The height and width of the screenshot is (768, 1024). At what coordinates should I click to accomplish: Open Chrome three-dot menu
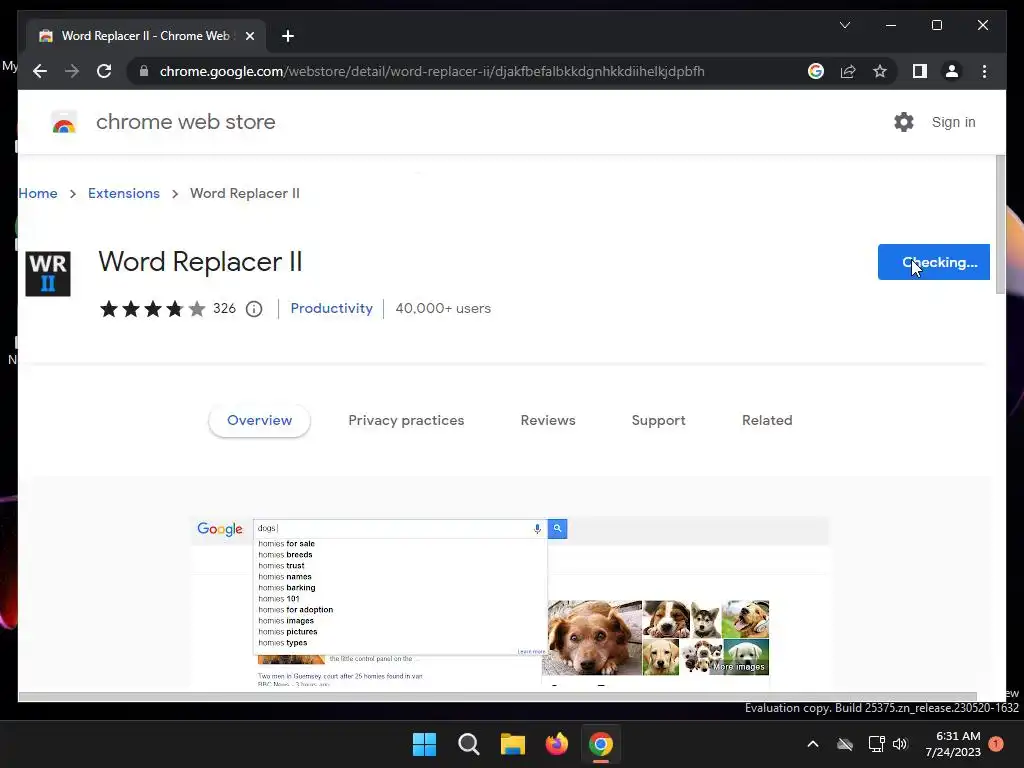[984, 71]
